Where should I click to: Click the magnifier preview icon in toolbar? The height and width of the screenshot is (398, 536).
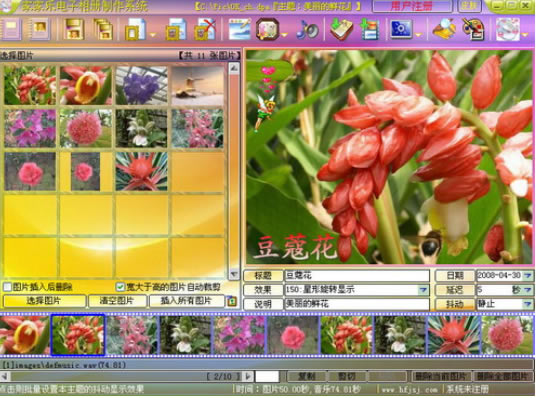[x=444, y=30]
